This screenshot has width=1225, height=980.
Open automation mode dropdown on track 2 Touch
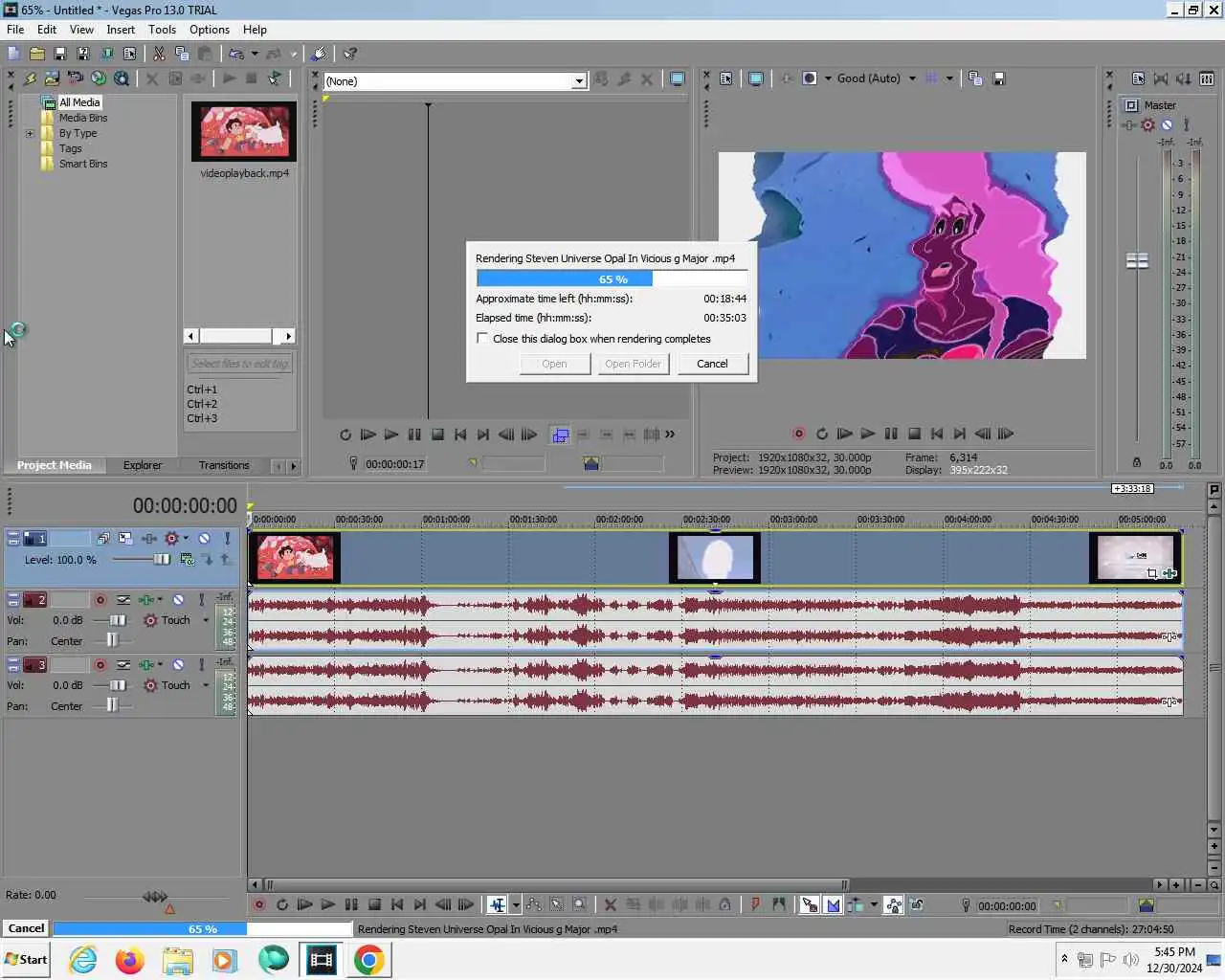(x=206, y=620)
